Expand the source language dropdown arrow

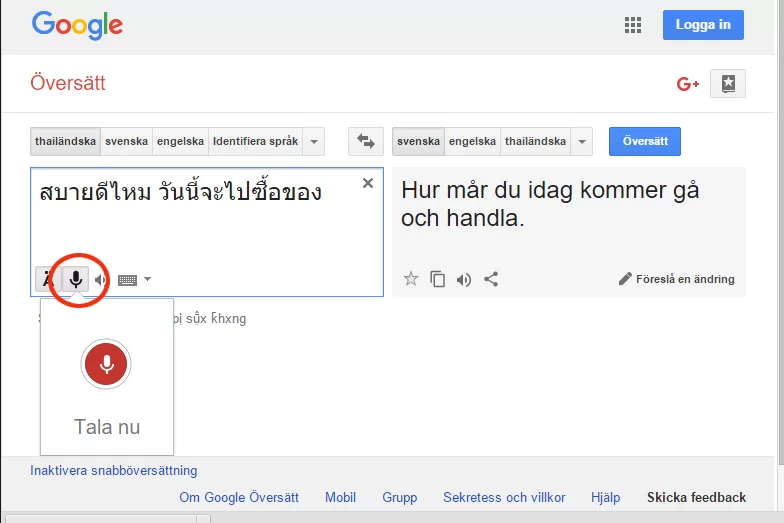[x=314, y=142]
